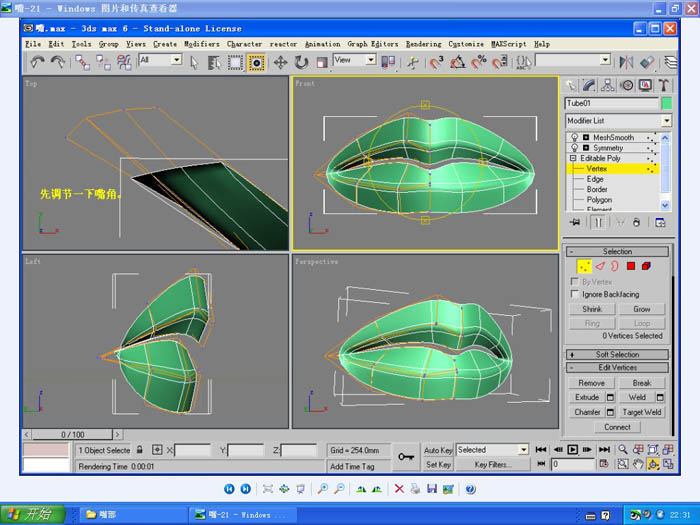Click the Target Weld button
Viewport: 700px width, 525px height.
pos(641,411)
